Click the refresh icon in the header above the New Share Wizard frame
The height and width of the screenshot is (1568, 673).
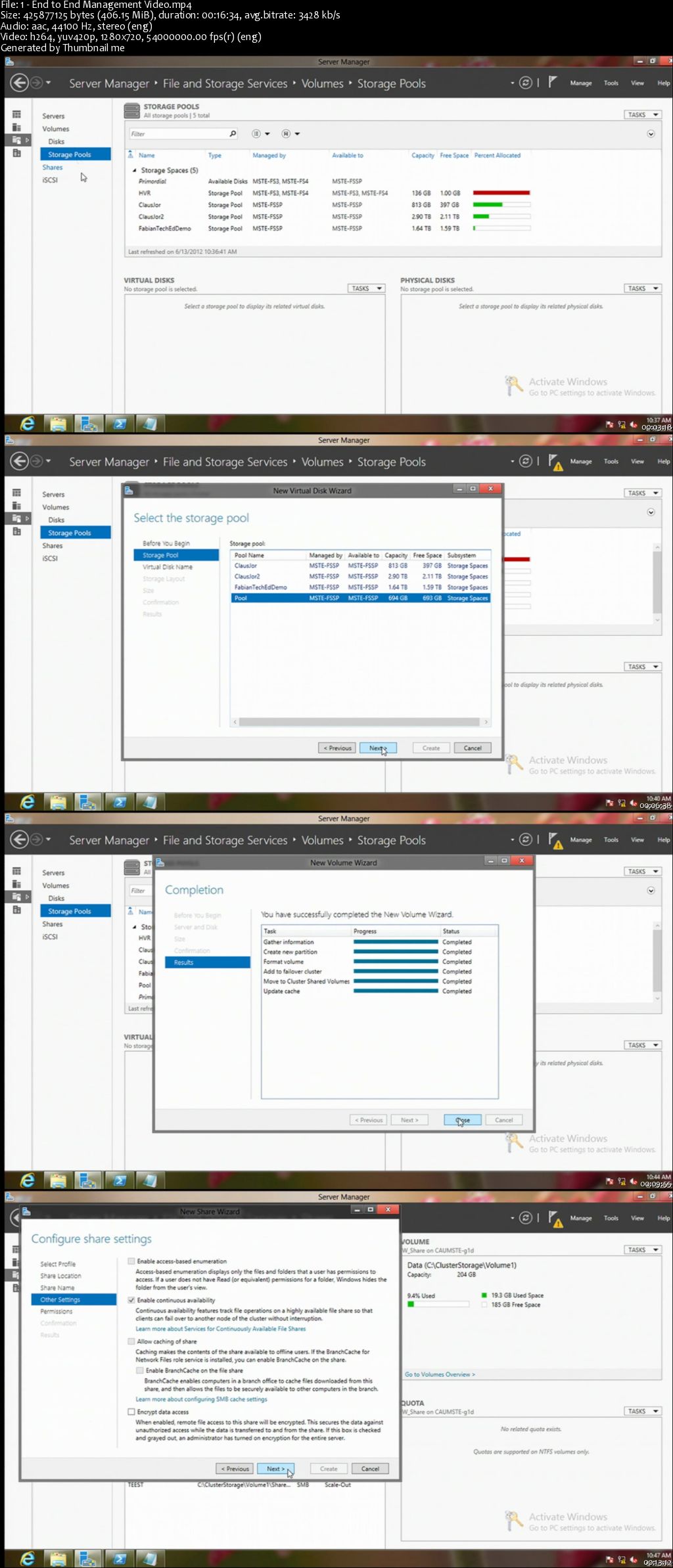pos(525,1217)
